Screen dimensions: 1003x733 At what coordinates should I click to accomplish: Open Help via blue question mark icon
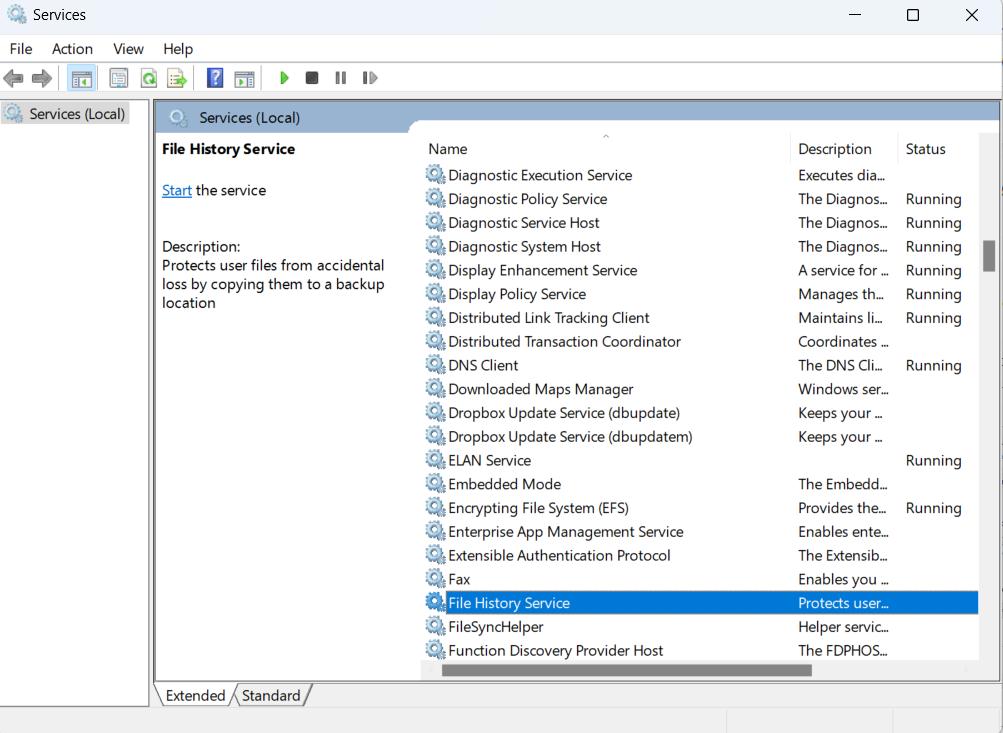(x=215, y=78)
